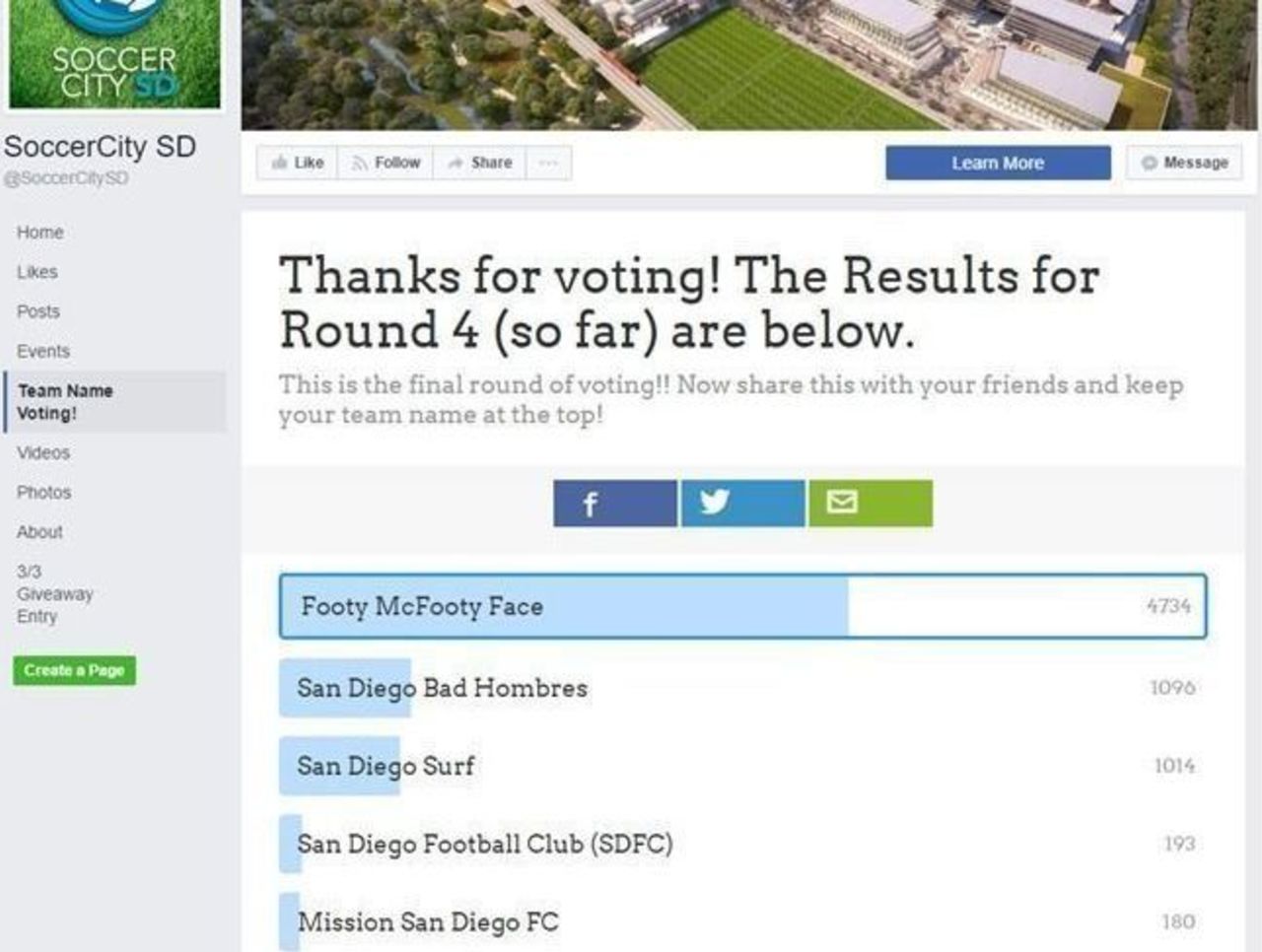
Task: Select the San Diego Bad Hombres option
Action: pos(443,688)
